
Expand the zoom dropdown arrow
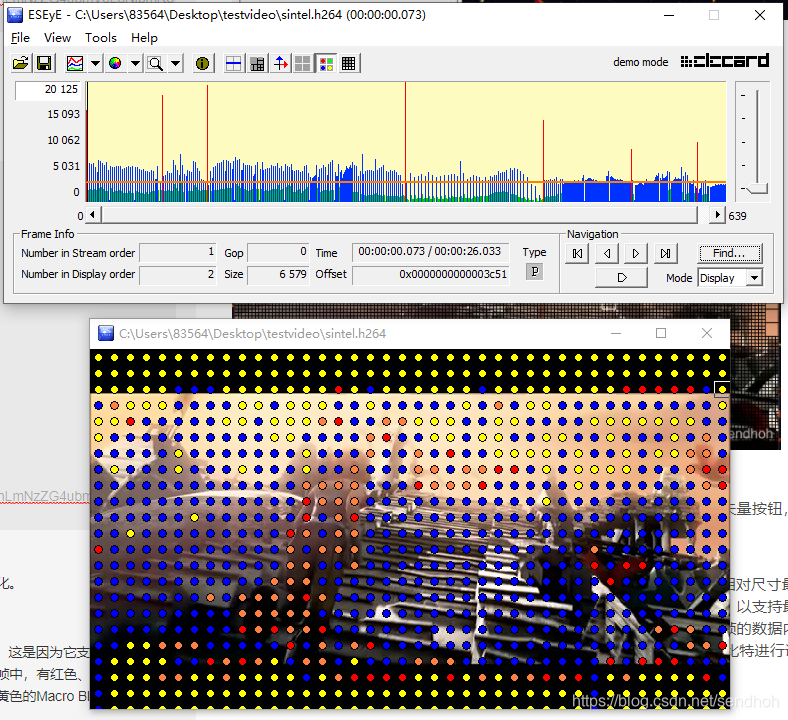click(x=175, y=63)
